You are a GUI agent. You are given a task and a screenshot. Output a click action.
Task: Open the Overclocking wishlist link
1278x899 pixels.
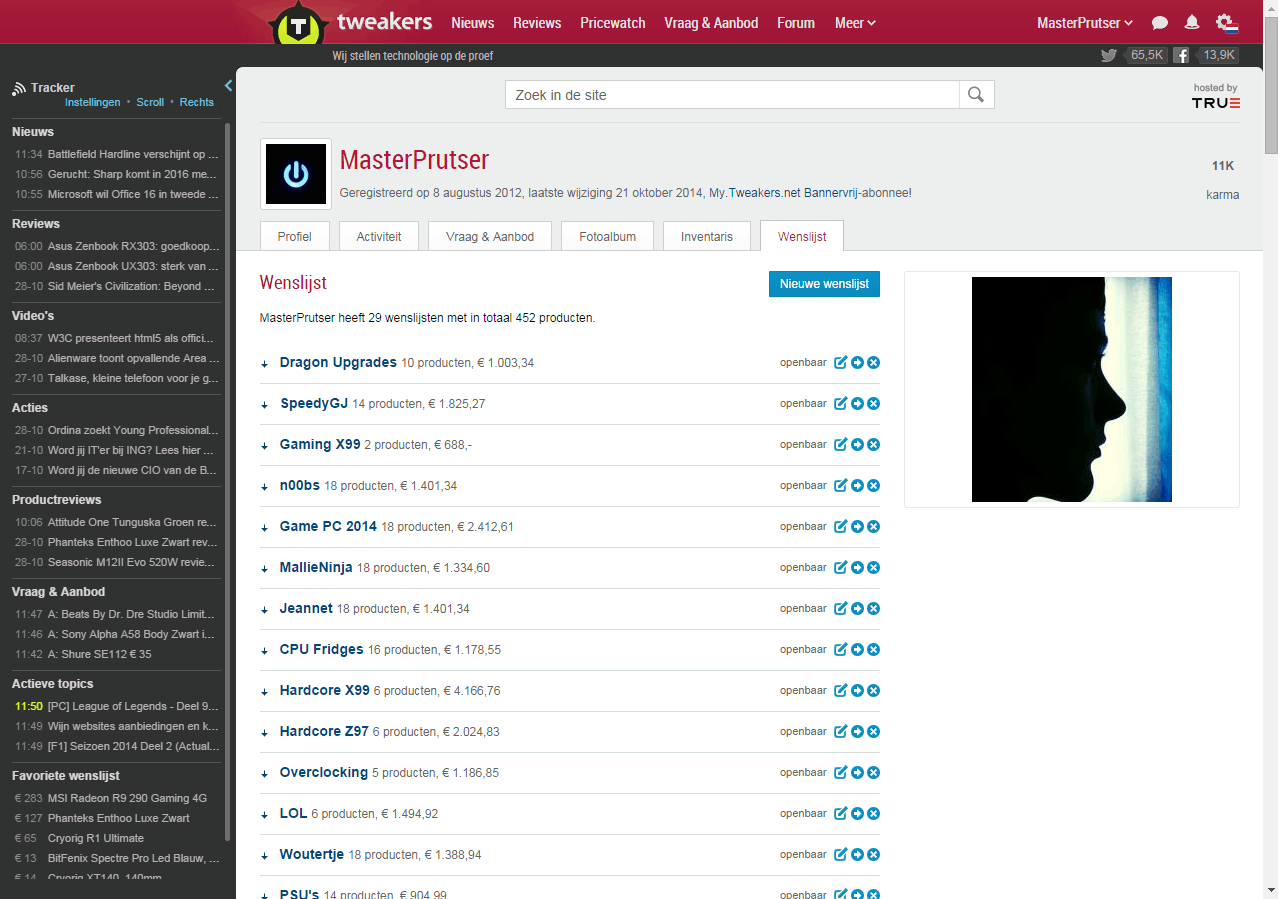[x=324, y=772]
